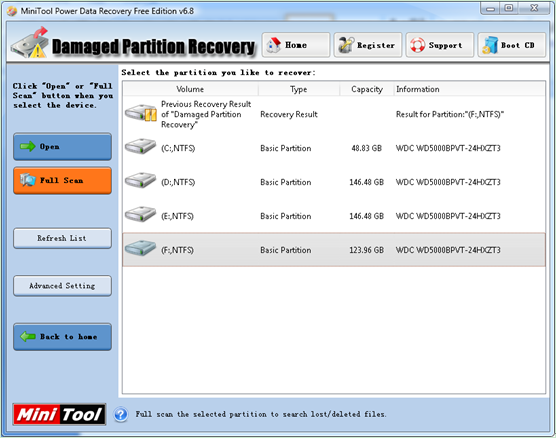Click the app icon in title bar
This screenshot has height=438, width=556.
pos(12,11)
